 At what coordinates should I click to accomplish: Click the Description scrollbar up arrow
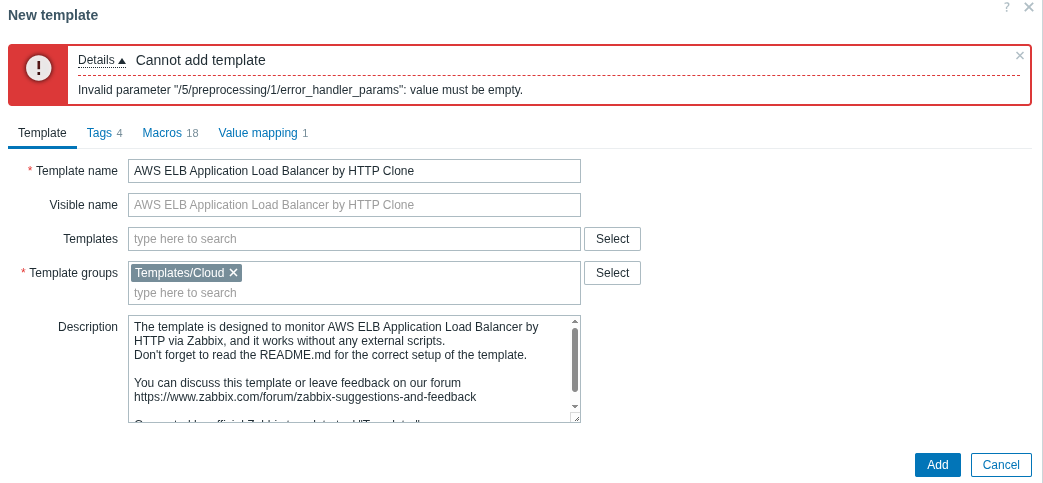pyautogui.click(x=575, y=322)
